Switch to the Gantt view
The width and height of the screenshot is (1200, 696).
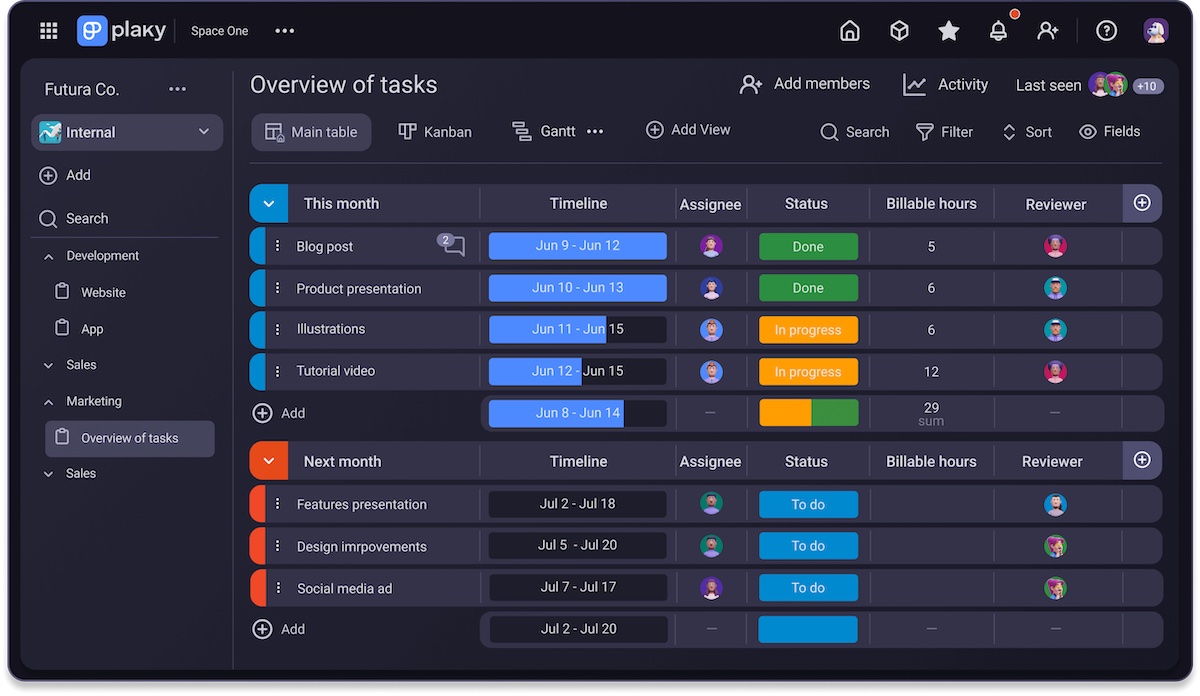(x=544, y=132)
